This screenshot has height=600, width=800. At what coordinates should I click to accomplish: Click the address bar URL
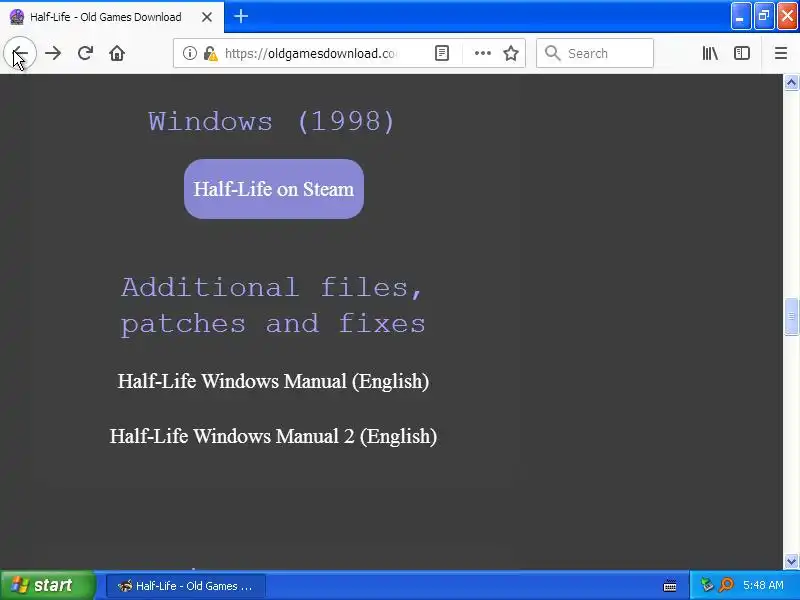tap(309, 53)
